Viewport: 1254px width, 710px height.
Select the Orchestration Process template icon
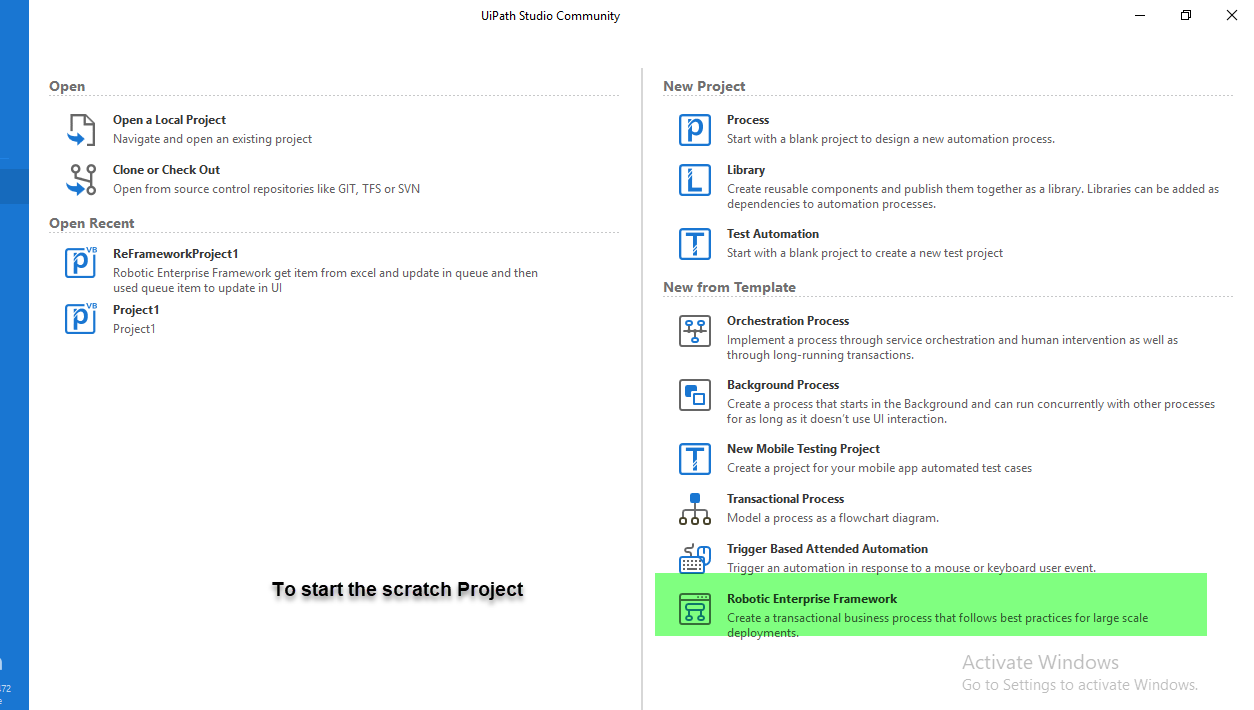click(694, 331)
